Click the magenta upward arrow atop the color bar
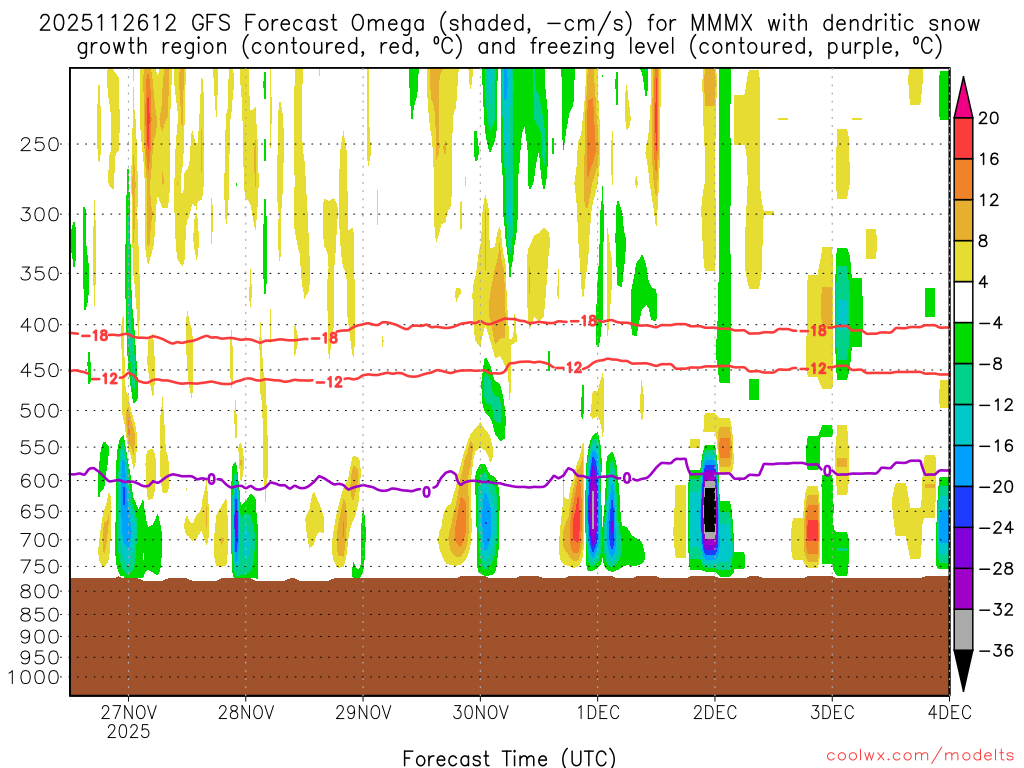The image size is (1024, 768). click(964, 96)
